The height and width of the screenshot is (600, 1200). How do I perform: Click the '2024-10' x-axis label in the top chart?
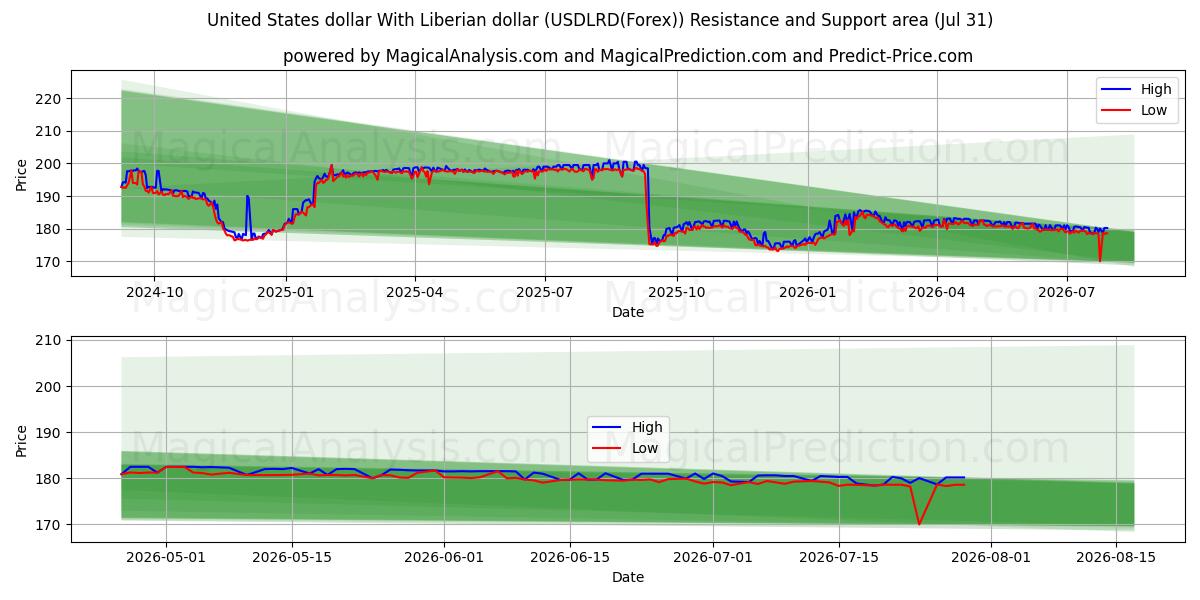(x=155, y=292)
